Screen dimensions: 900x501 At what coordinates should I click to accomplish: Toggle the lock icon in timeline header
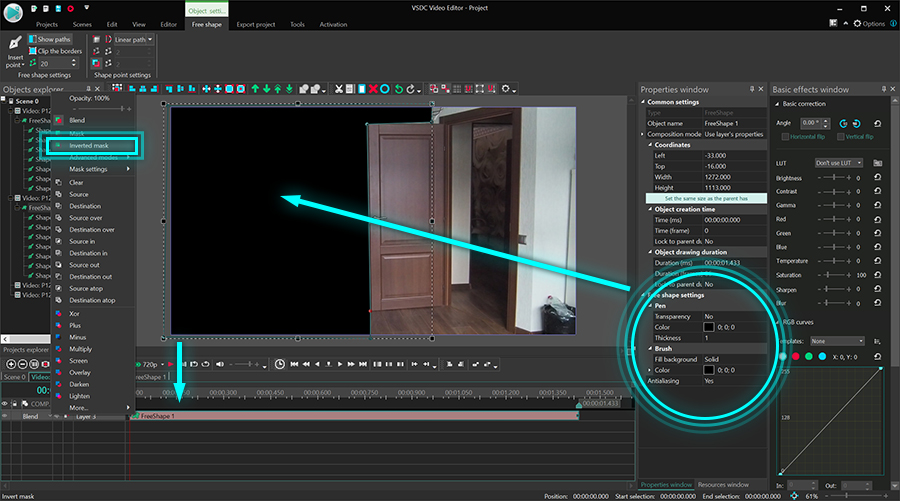click(15, 404)
